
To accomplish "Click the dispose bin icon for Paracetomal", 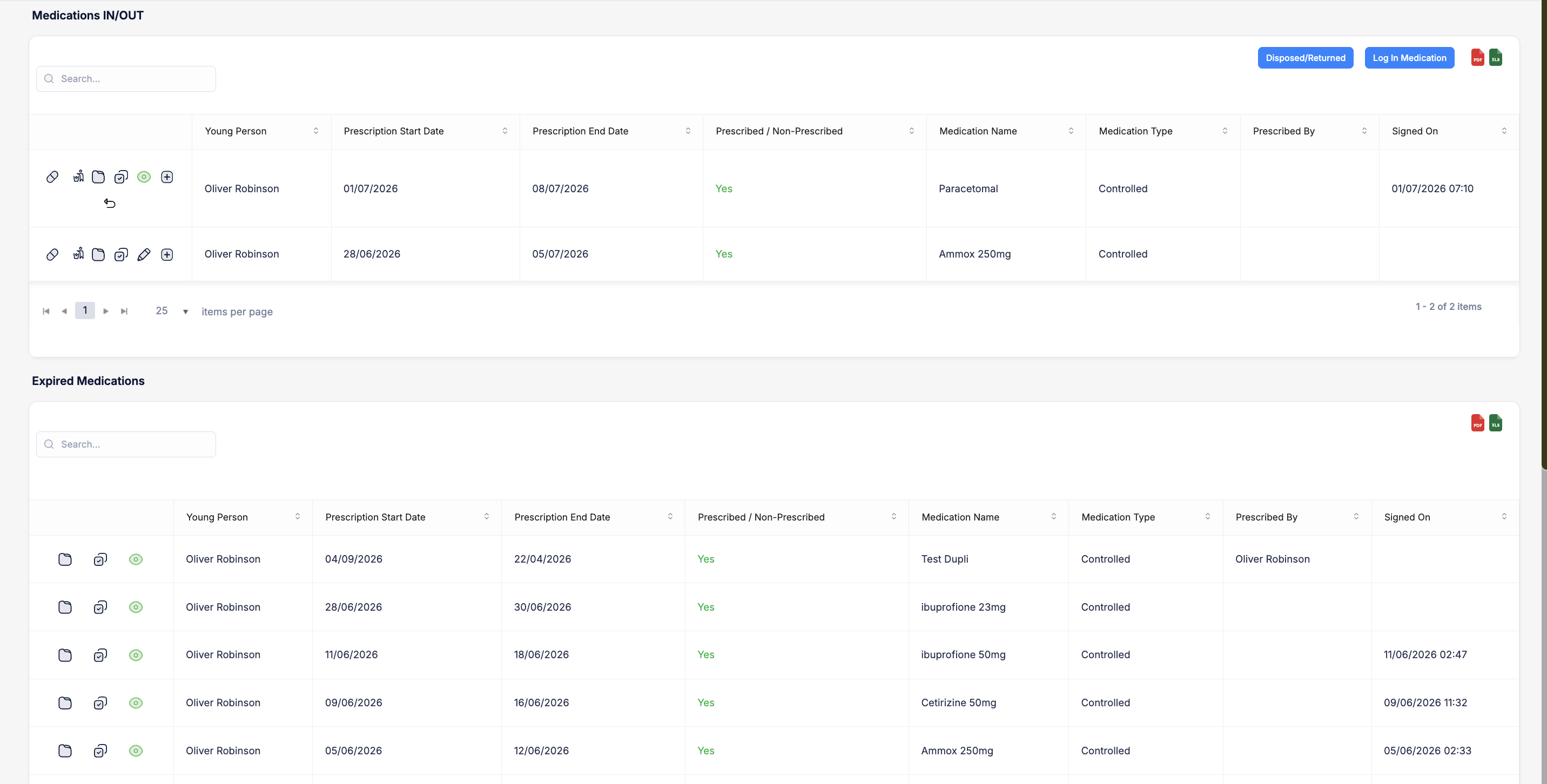I will pos(78,176).
